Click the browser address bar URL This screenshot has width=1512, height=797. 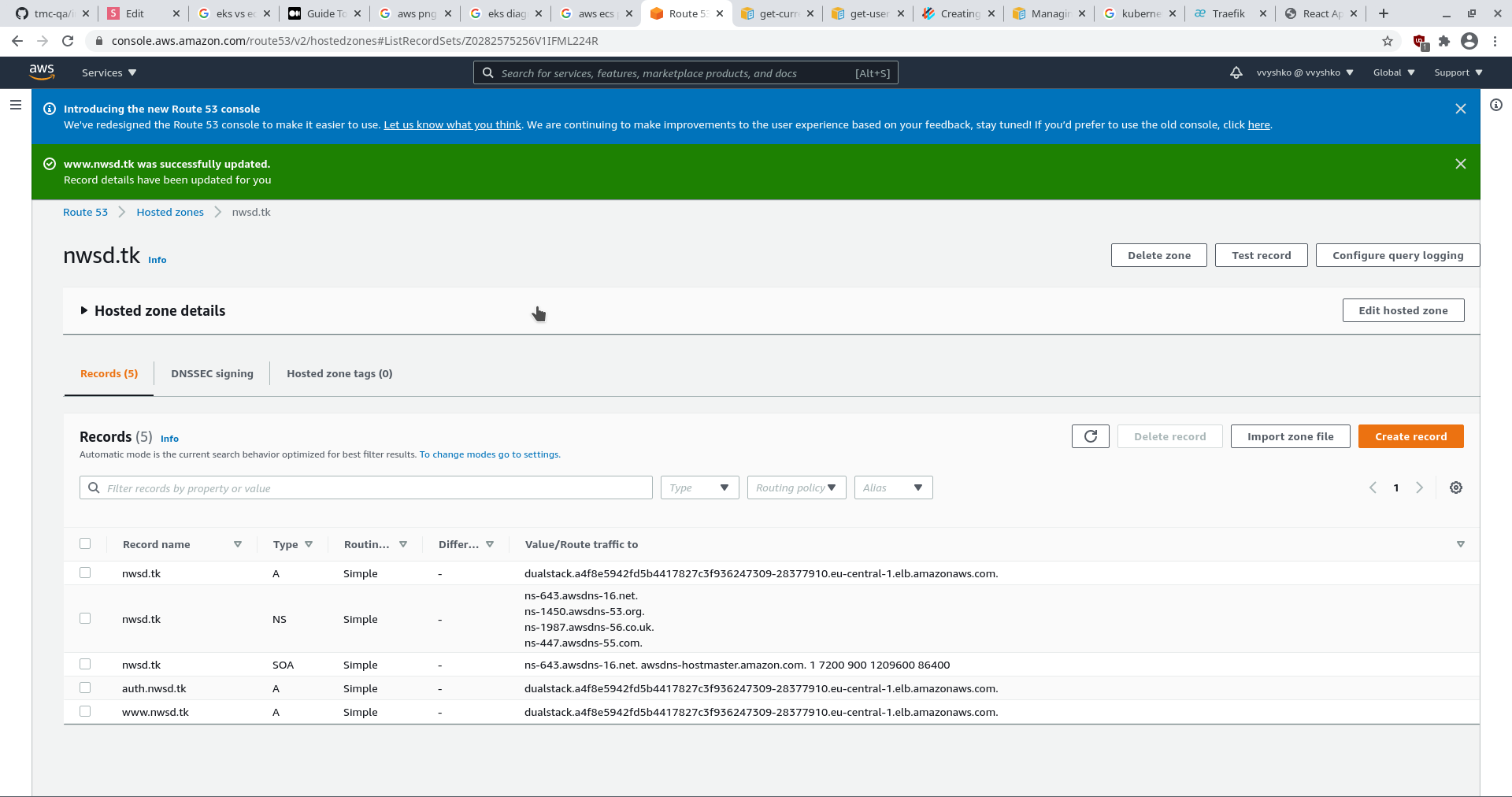354,41
